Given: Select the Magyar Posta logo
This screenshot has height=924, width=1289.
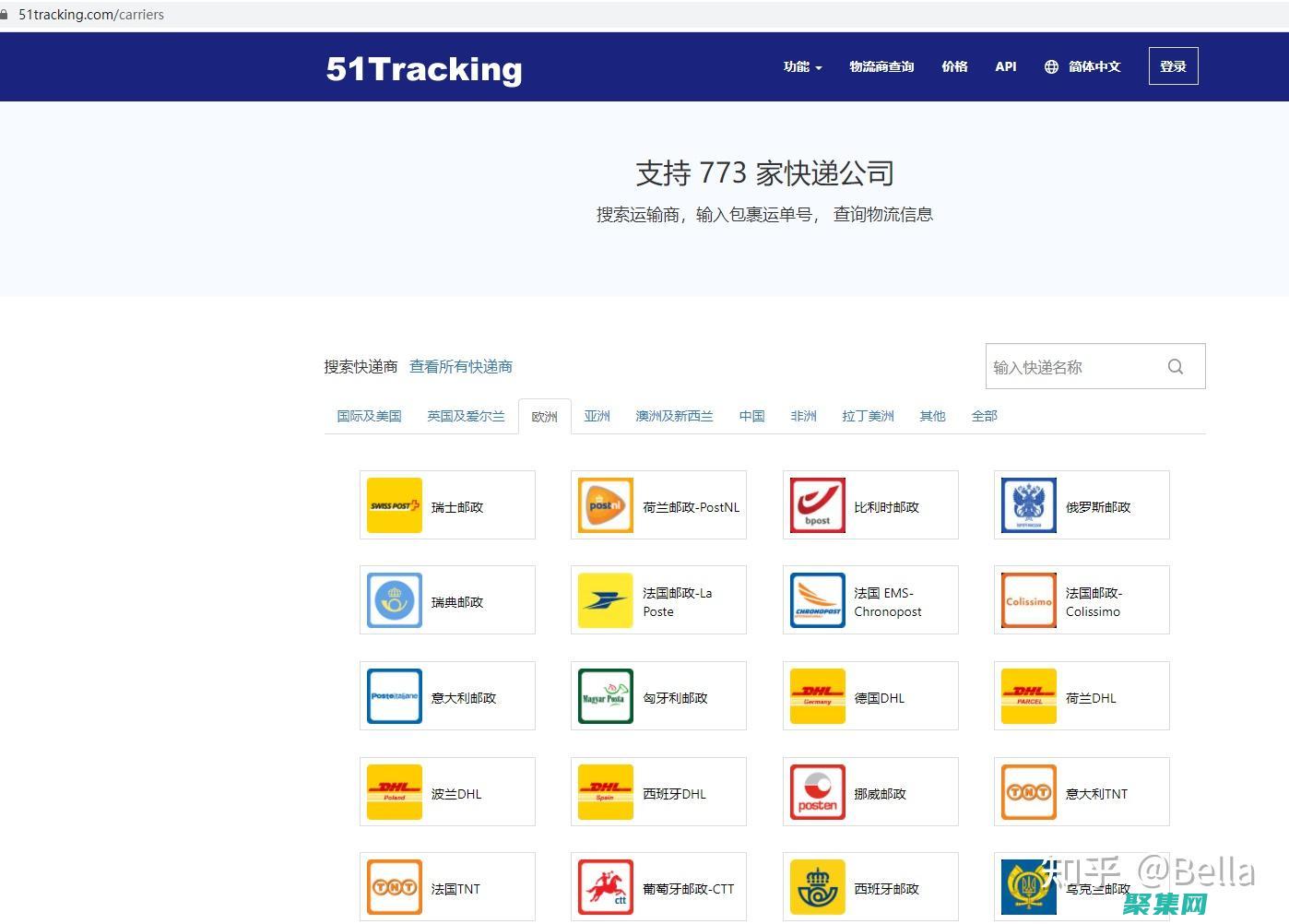Looking at the screenshot, I should pyautogui.click(x=605, y=696).
